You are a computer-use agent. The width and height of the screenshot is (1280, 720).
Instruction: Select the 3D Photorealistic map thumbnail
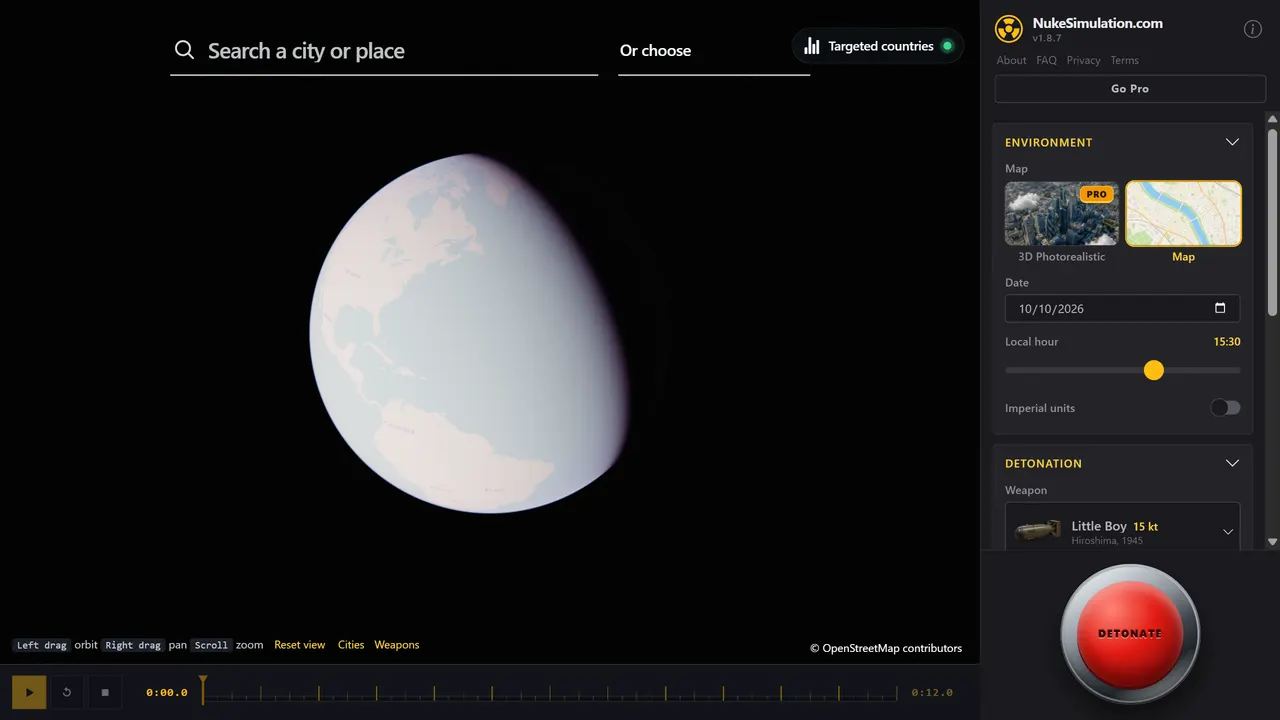point(1062,213)
